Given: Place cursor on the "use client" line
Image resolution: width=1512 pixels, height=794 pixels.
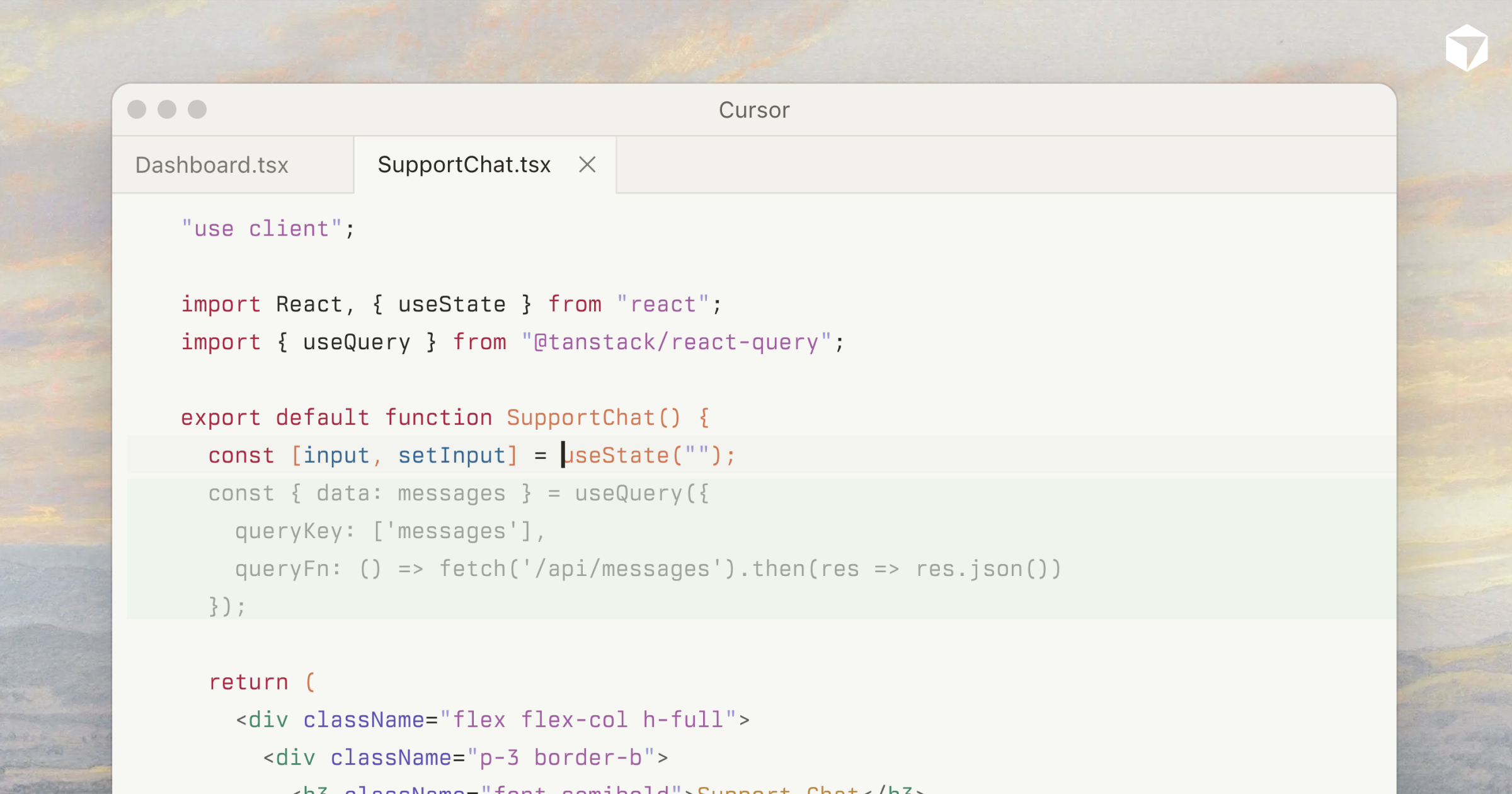Looking at the screenshot, I should coord(268,229).
